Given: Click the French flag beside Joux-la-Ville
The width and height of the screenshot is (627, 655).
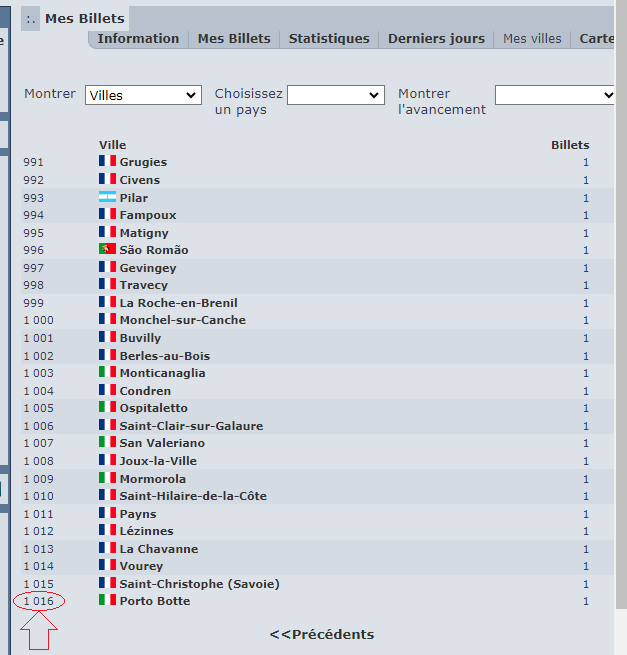Looking at the screenshot, I should (x=107, y=461).
